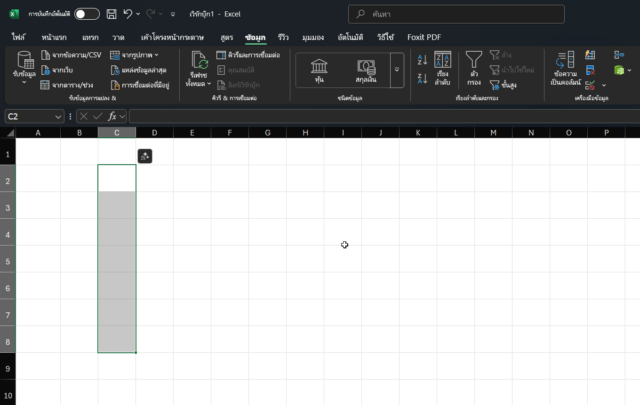Click the formula bar input
Viewport: 640px width, 405px height.
pyautogui.click(x=384, y=116)
